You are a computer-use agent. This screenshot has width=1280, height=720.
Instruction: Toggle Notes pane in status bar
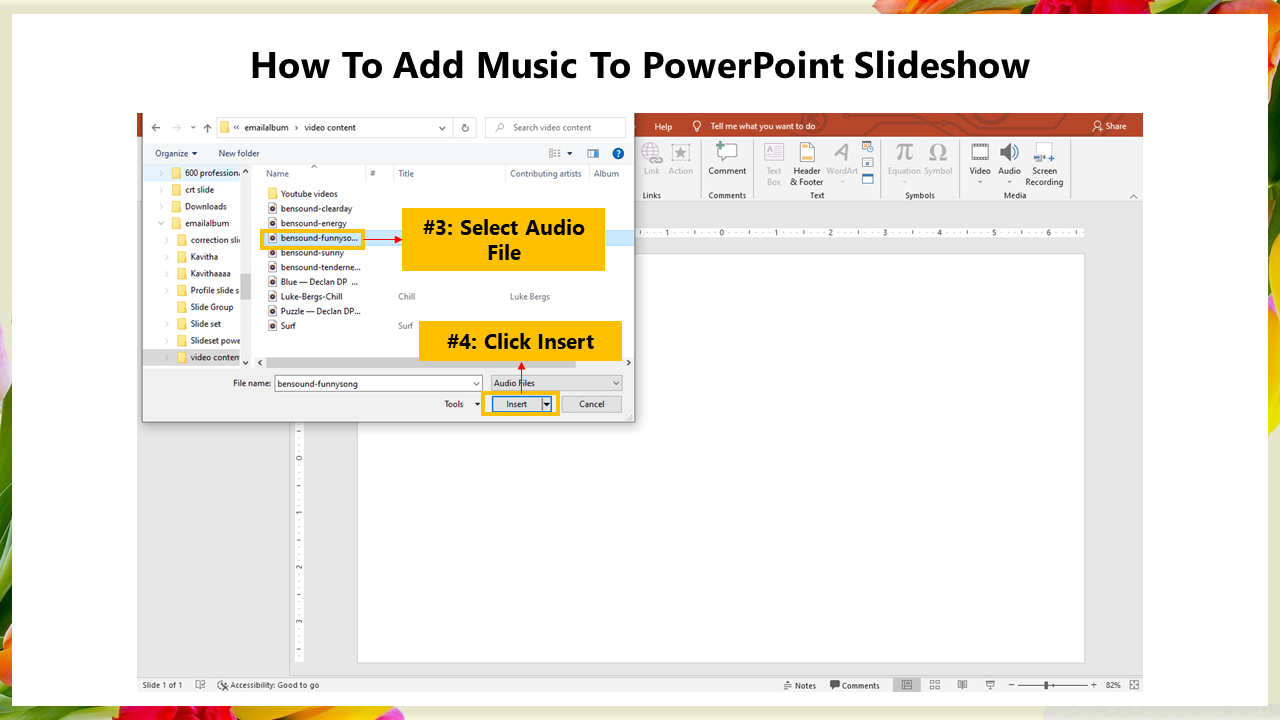point(799,685)
